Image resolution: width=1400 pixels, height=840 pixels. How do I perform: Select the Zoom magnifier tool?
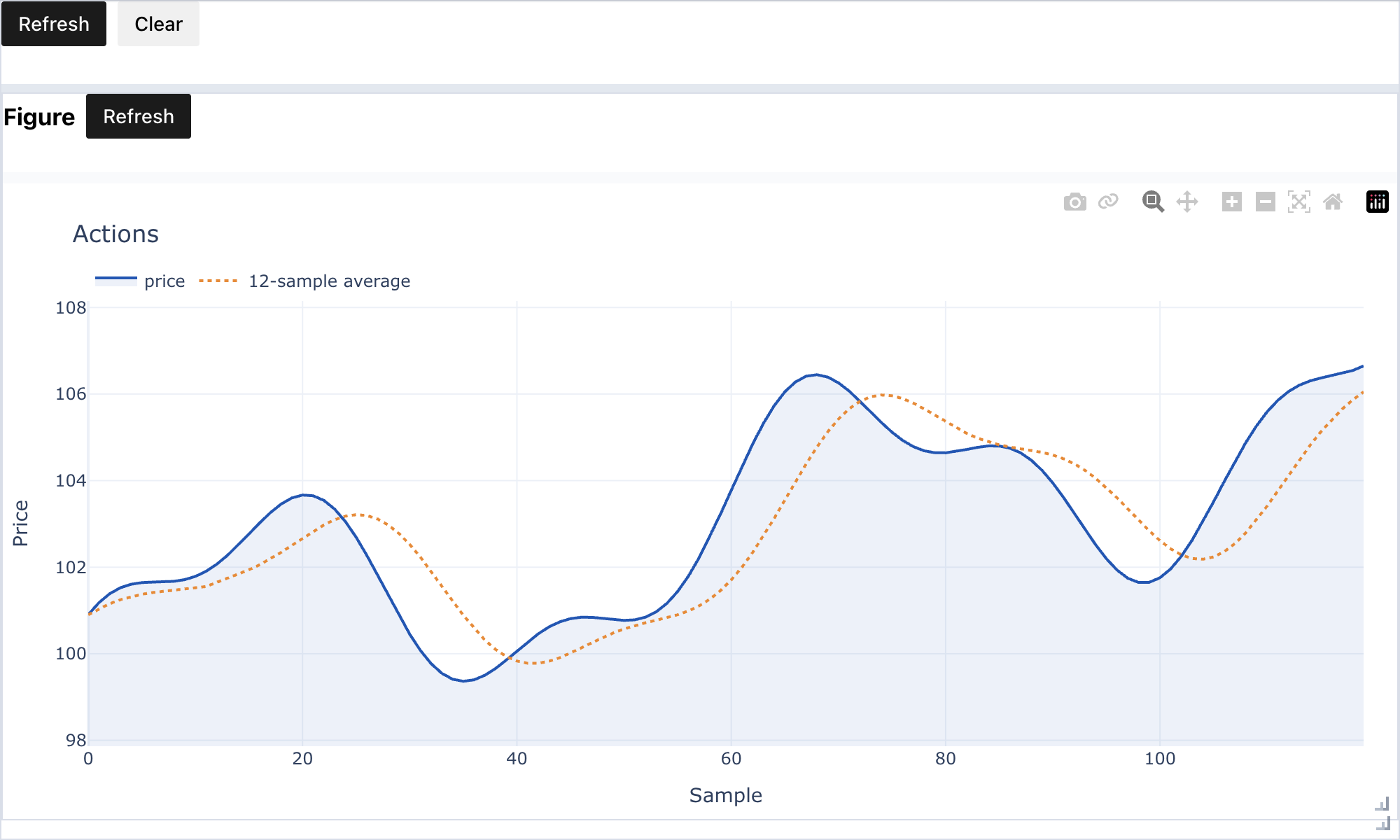click(1153, 202)
